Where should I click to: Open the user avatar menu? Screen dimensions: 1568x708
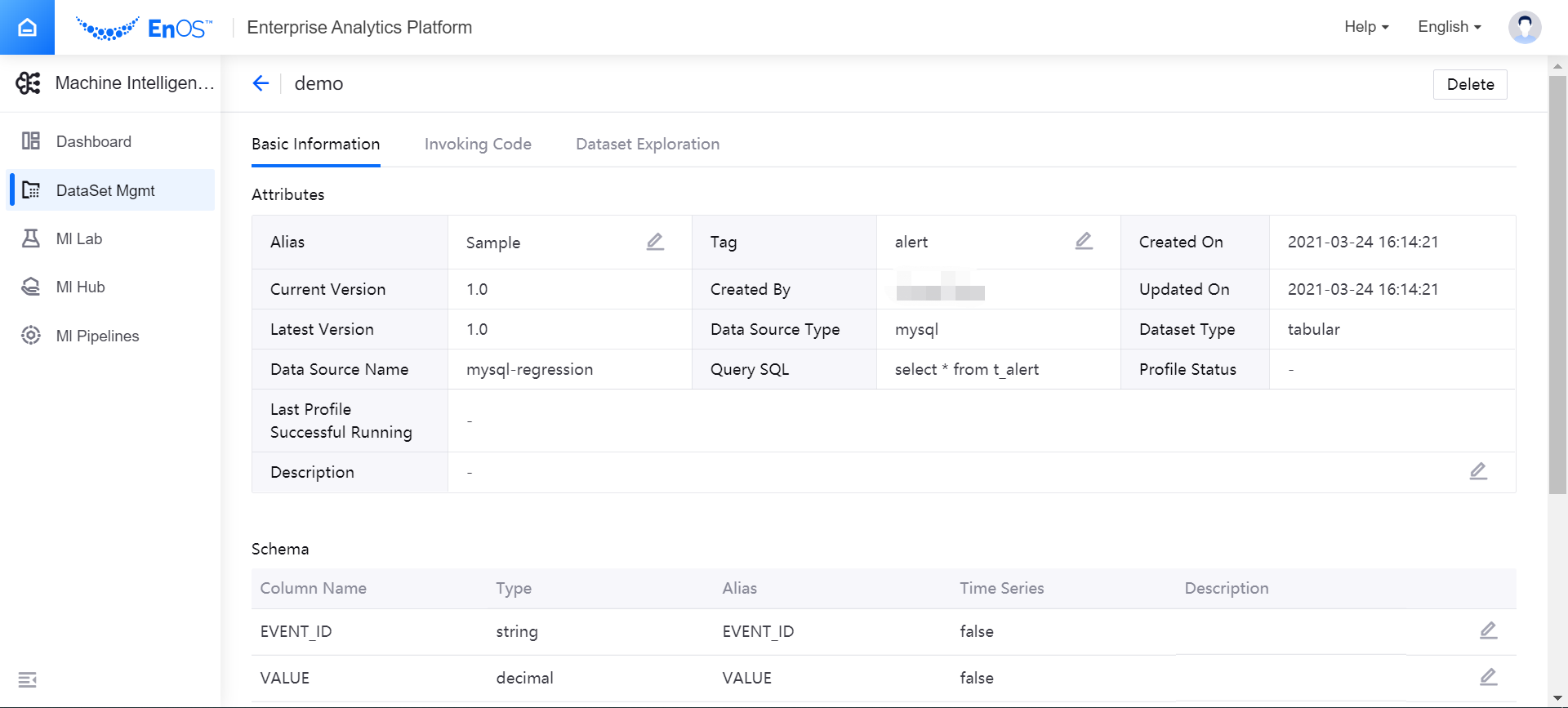[x=1524, y=27]
